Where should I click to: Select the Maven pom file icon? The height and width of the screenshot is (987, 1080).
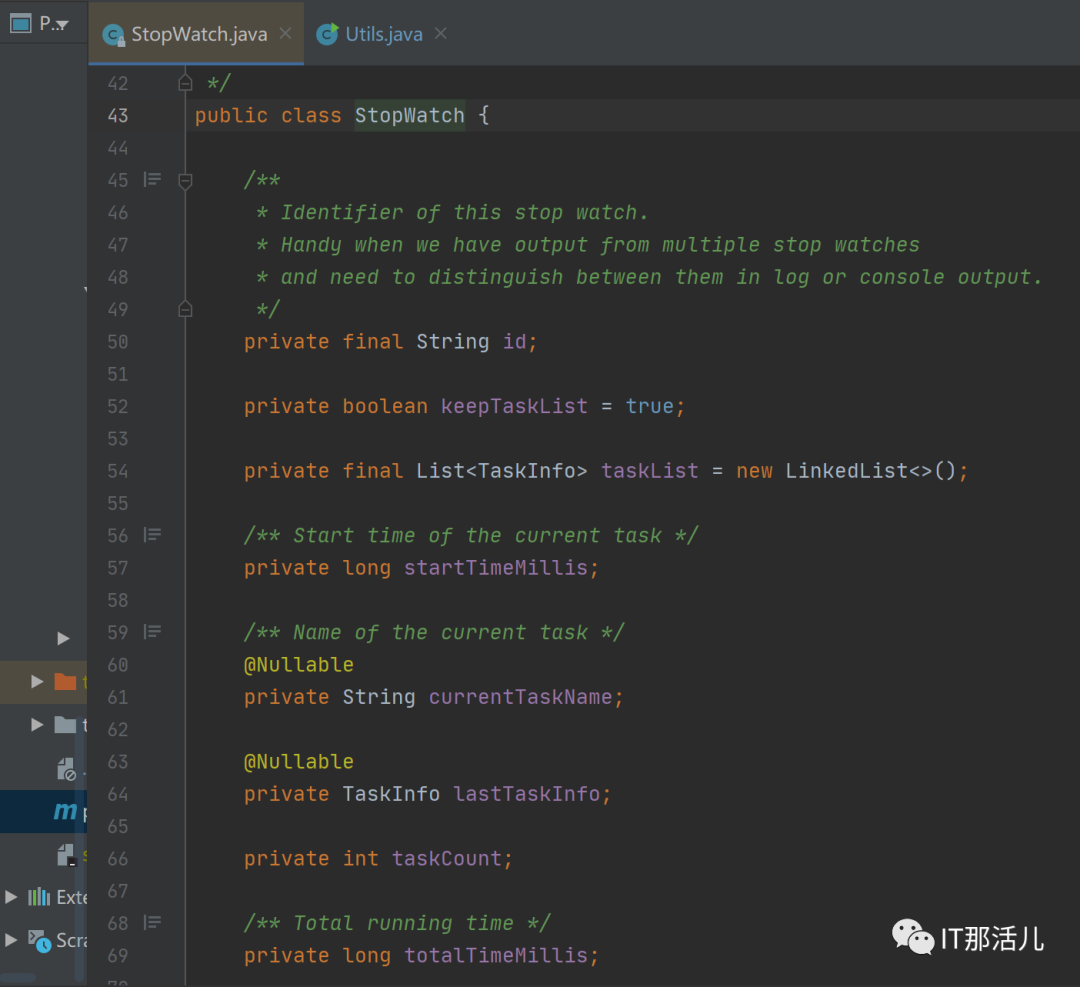(x=65, y=811)
